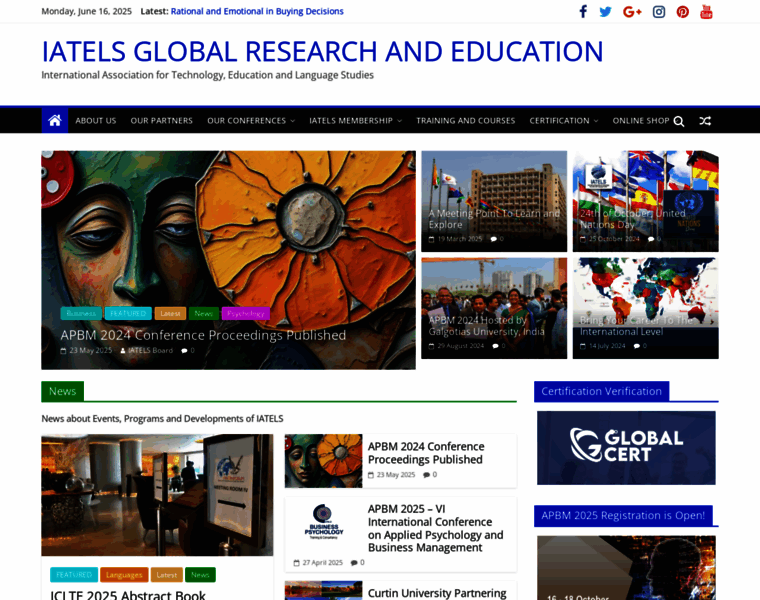Select the green News tag on slider

[x=204, y=314]
